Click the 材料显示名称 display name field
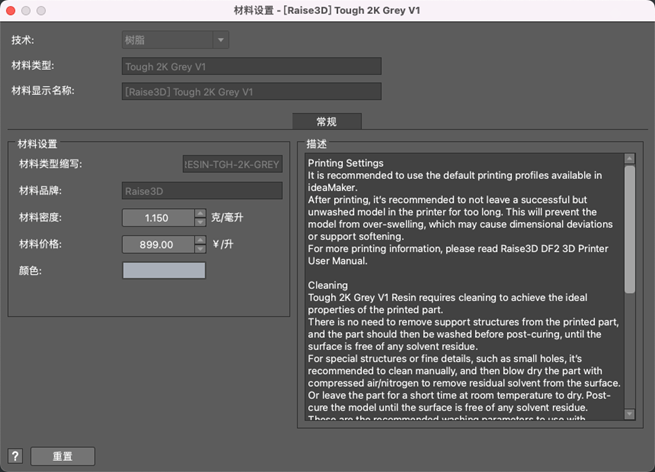Image resolution: width=655 pixels, height=472 pixels. coord(251,92)
